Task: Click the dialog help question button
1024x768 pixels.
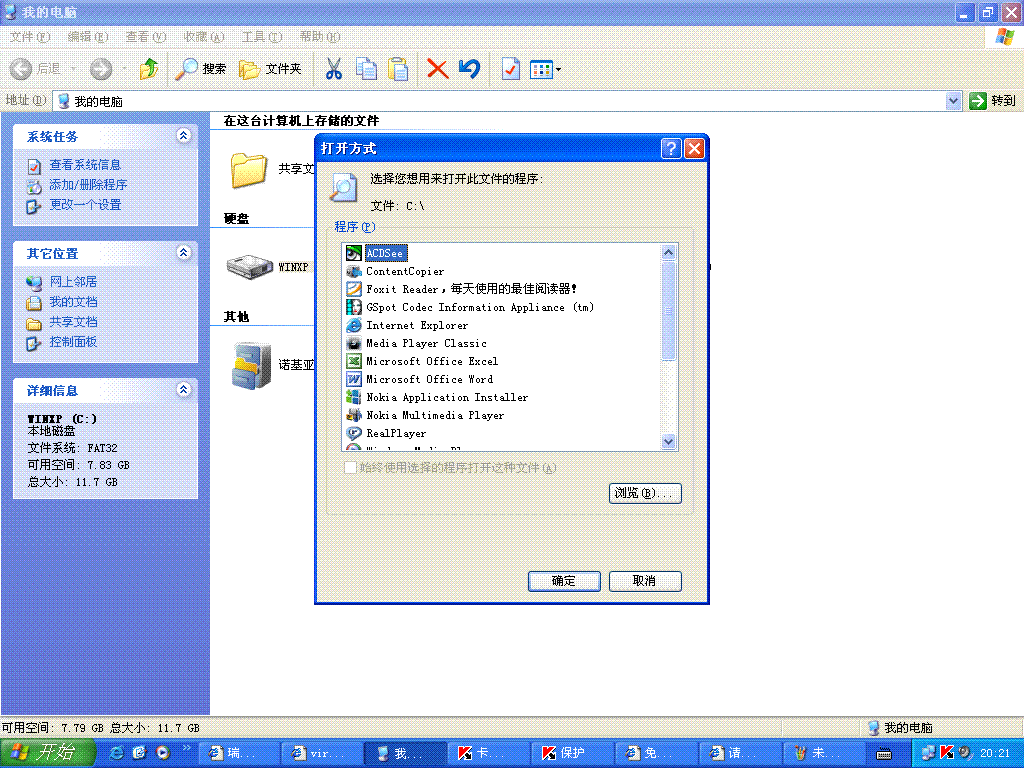Action: coord(671,148)
